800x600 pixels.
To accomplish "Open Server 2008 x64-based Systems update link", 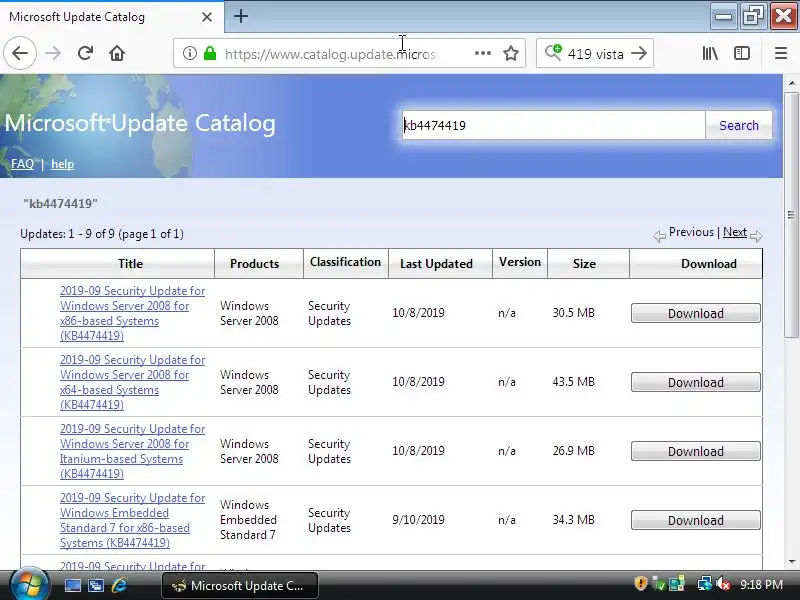I will click(132, 382).
